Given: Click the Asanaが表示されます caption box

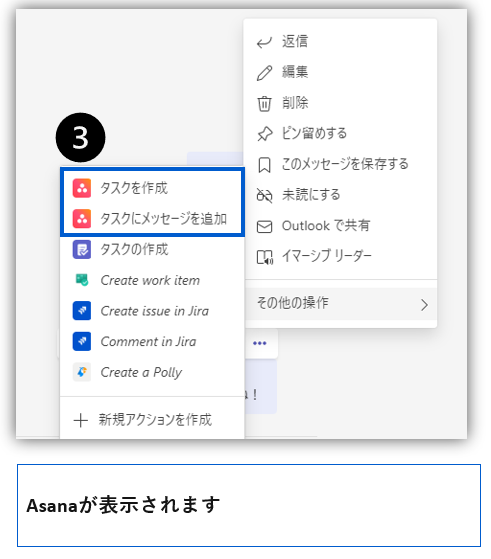Looking at the screenshot, I should tap(249, 505).
